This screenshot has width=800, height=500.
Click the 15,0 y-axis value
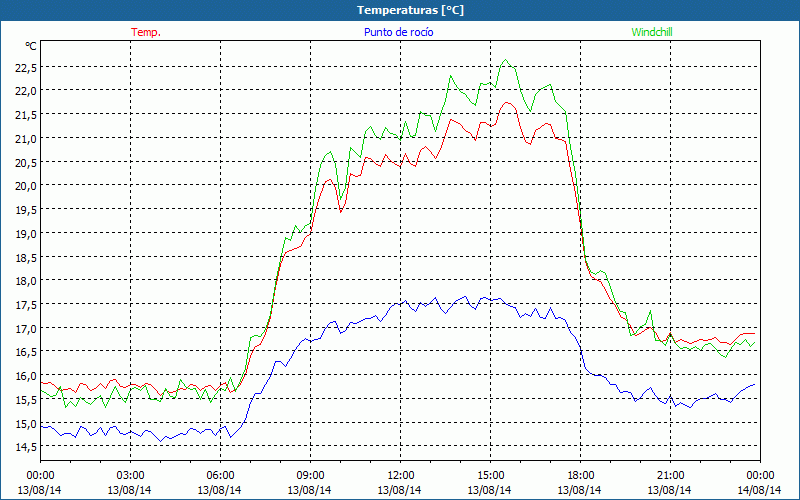[27, 423]
